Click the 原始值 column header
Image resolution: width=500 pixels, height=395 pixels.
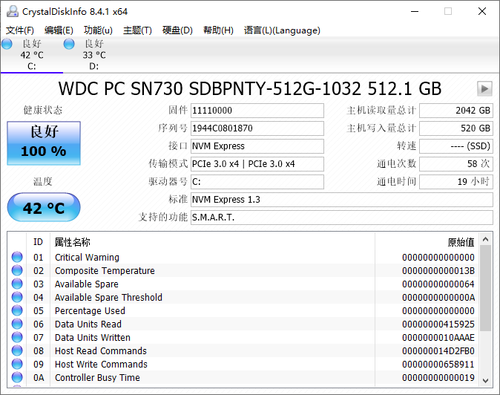(x=427, y=242)
